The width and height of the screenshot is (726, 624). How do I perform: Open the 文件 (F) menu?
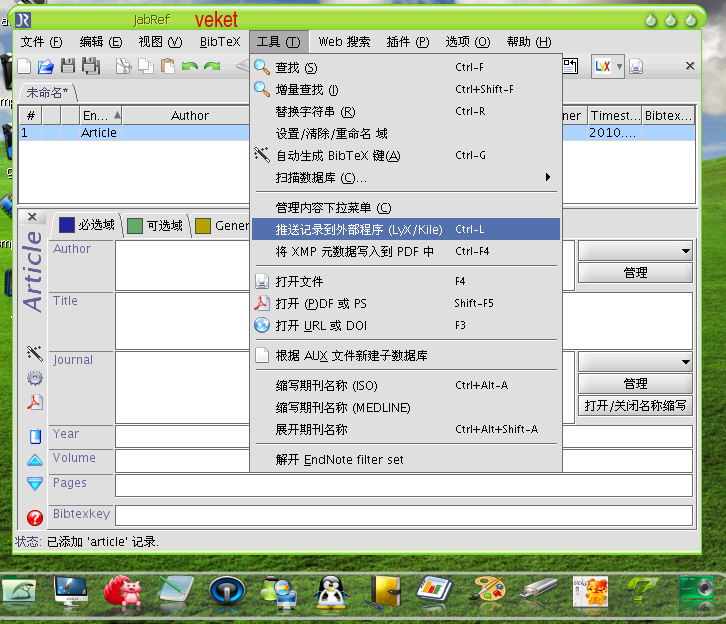[x=41, y=42]
